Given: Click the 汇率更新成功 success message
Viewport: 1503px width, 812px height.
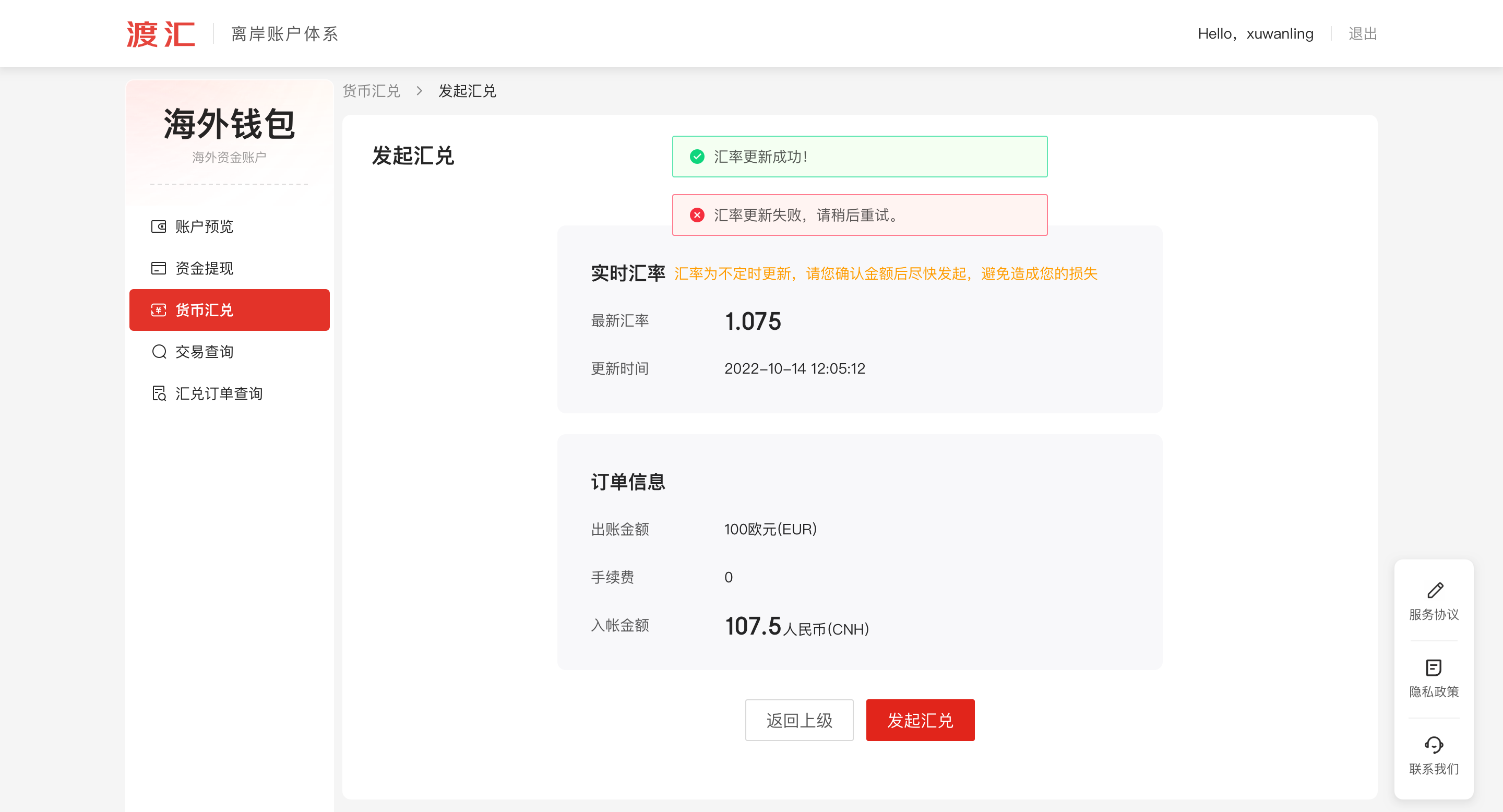Looking at the screenshot, I should click(860, 157).
